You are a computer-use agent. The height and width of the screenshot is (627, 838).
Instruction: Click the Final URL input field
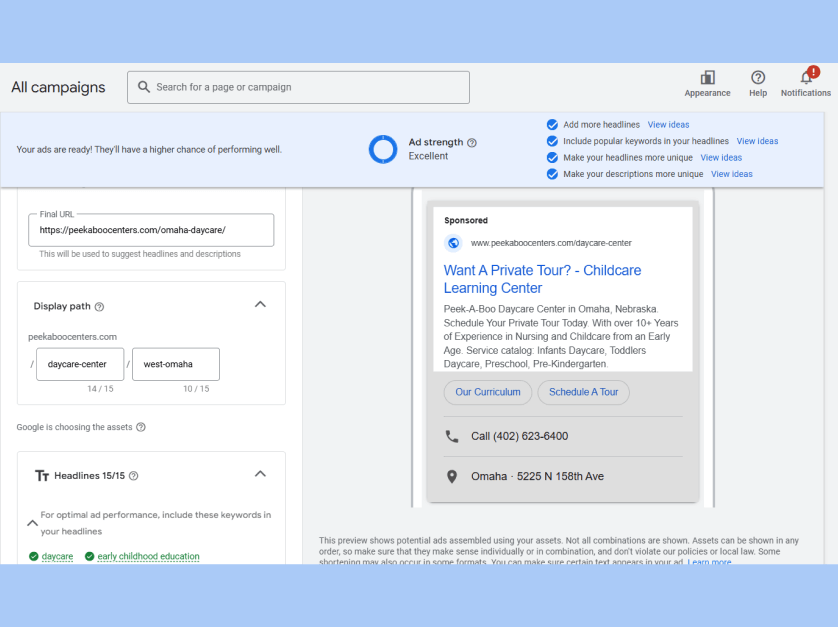tap(151, 230)
